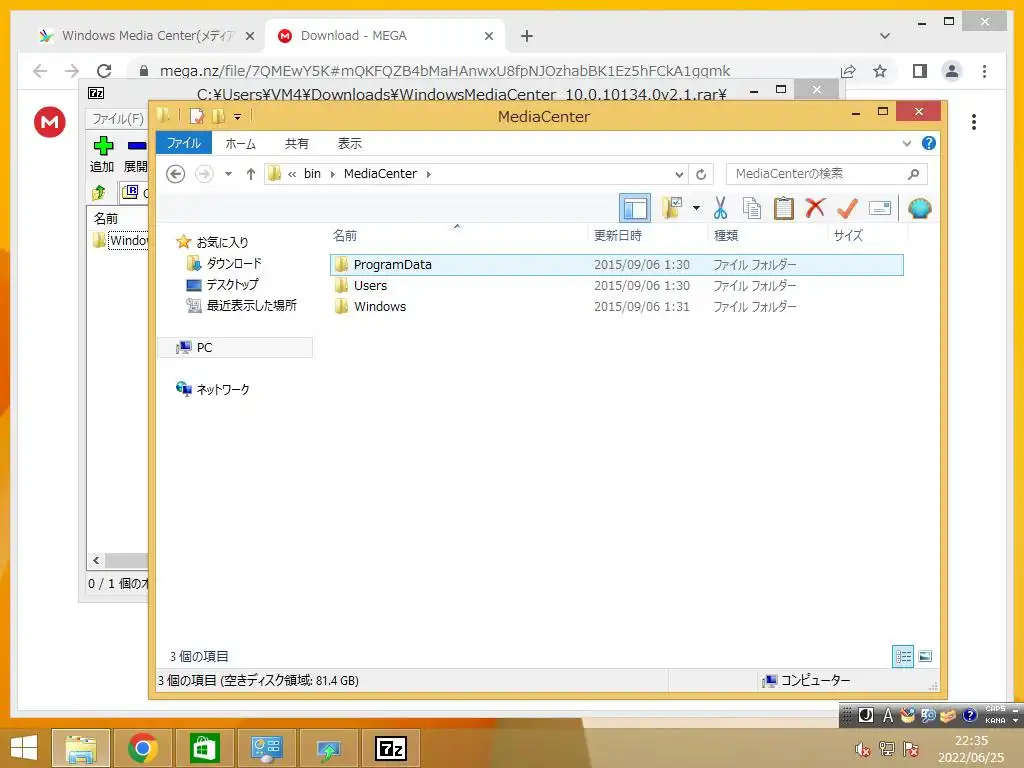
Task: Bookmark this page with star icon
Action: click(880, 71)
